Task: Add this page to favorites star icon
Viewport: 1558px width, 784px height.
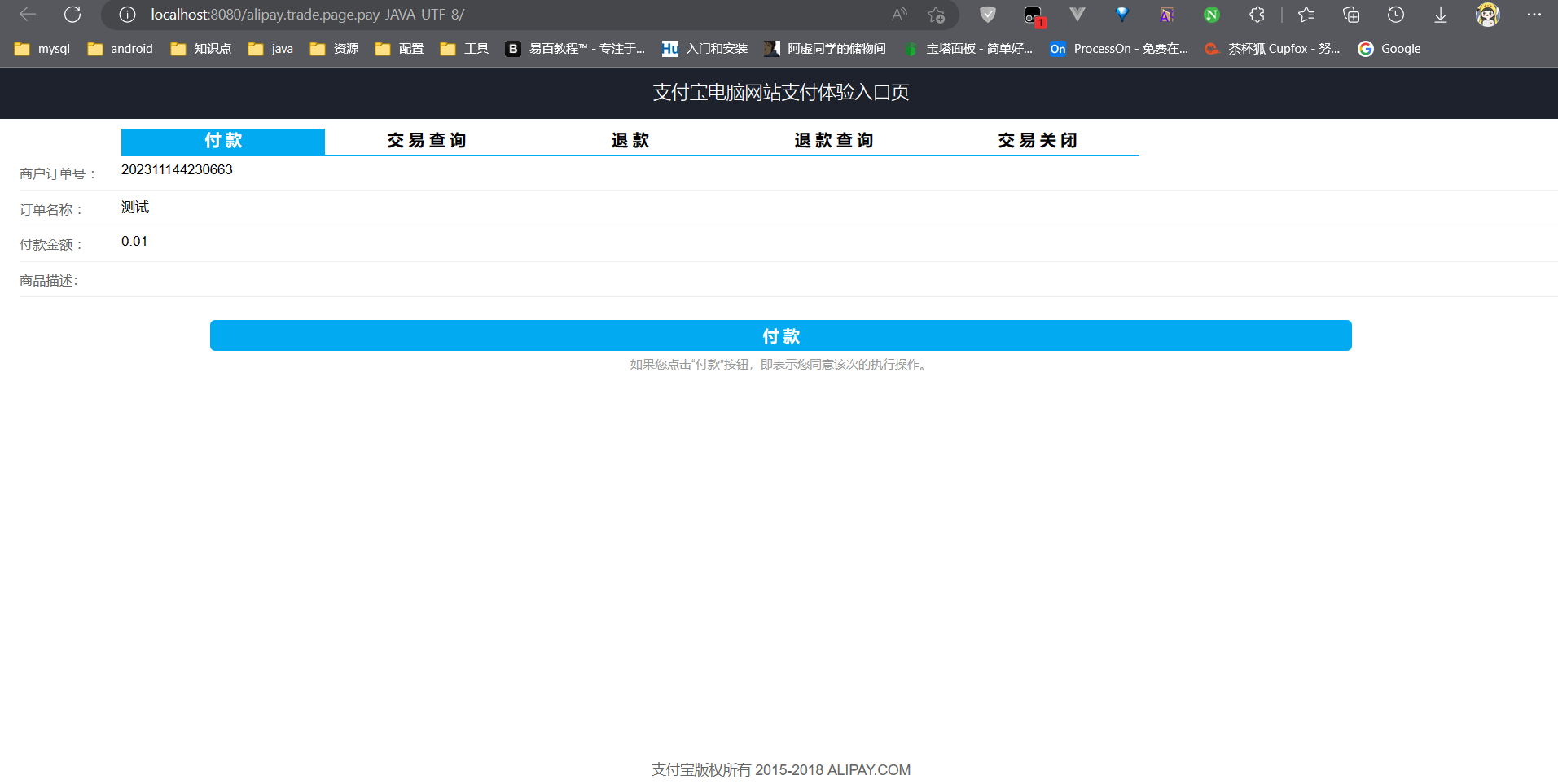Action: click(936, 15)
